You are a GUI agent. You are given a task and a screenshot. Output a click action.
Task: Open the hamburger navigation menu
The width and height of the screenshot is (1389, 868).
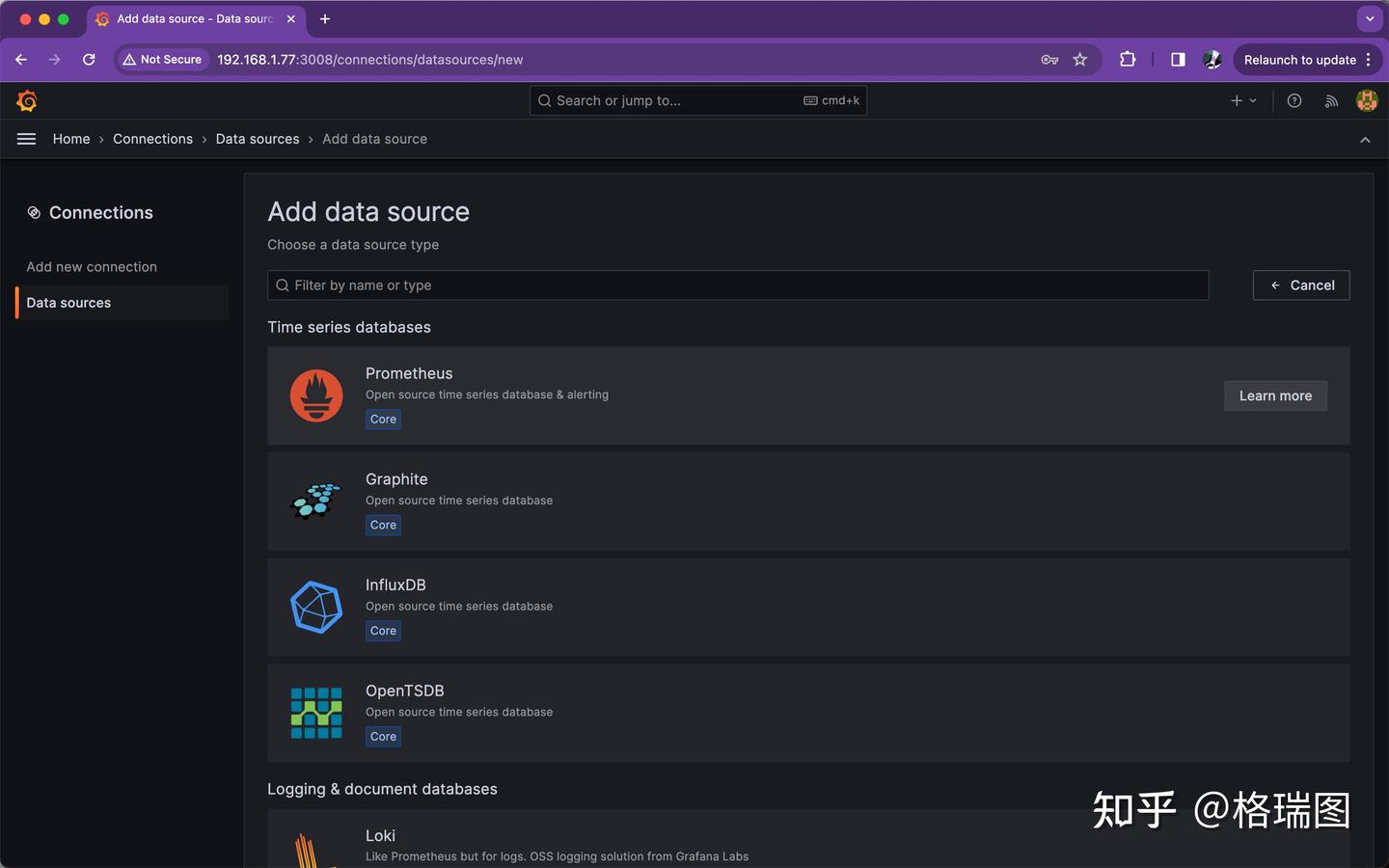[26, 139]
